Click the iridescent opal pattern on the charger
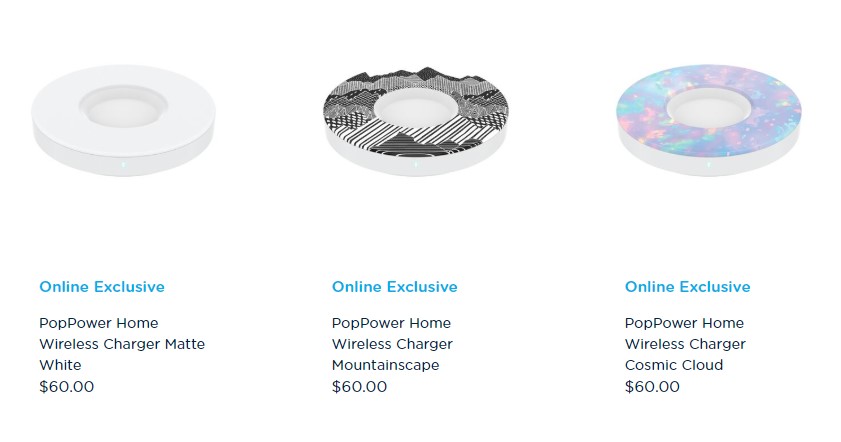841x442 pixels. [770, 110]
